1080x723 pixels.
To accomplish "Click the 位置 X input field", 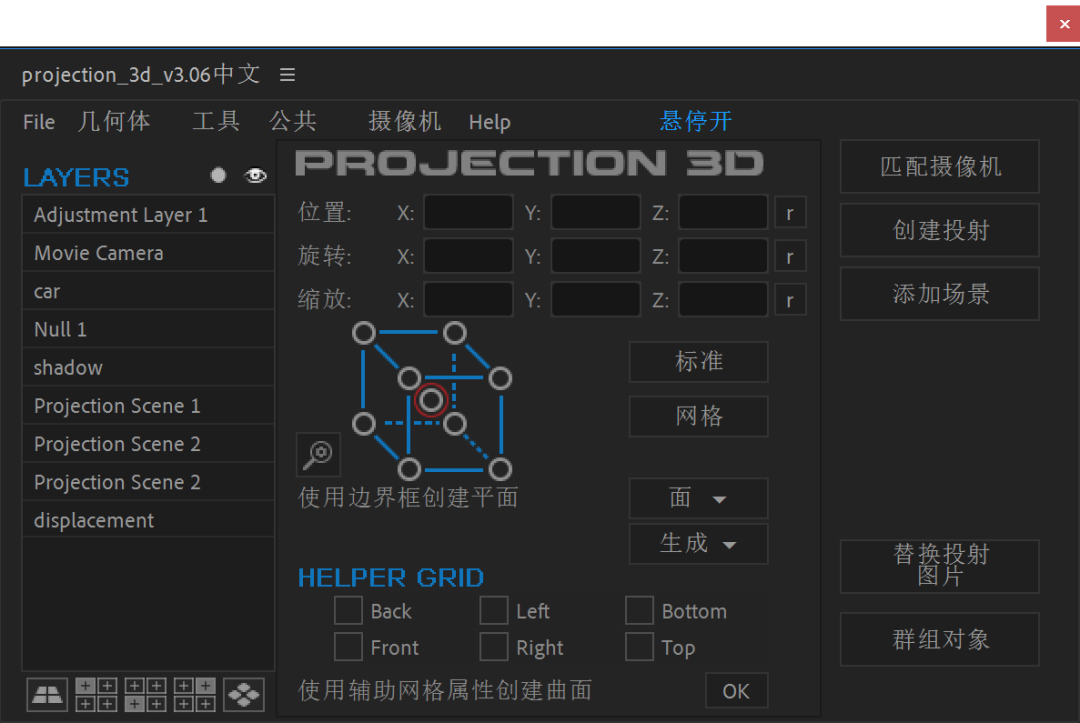I will pyautogui.click(x=468, y=212).
